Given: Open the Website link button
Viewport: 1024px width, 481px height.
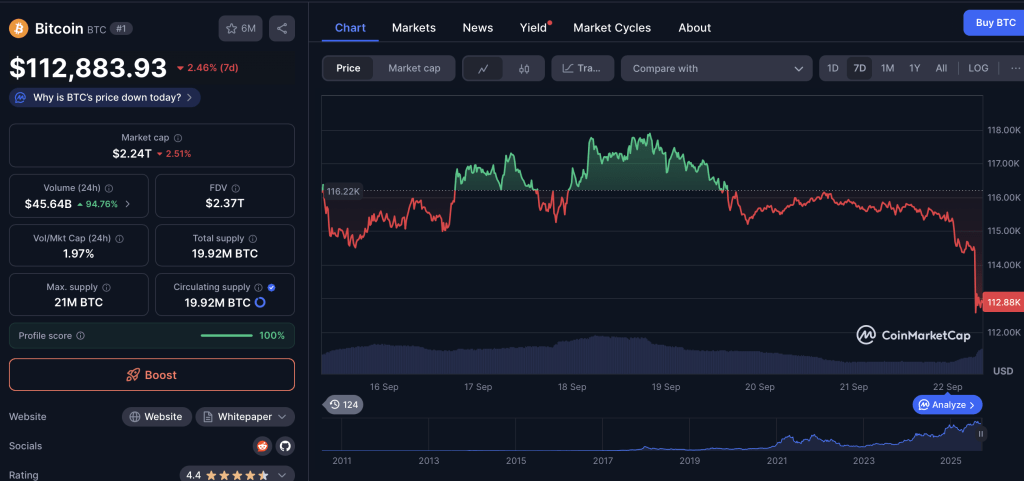Looking at the screenshot, I should 157,416.
